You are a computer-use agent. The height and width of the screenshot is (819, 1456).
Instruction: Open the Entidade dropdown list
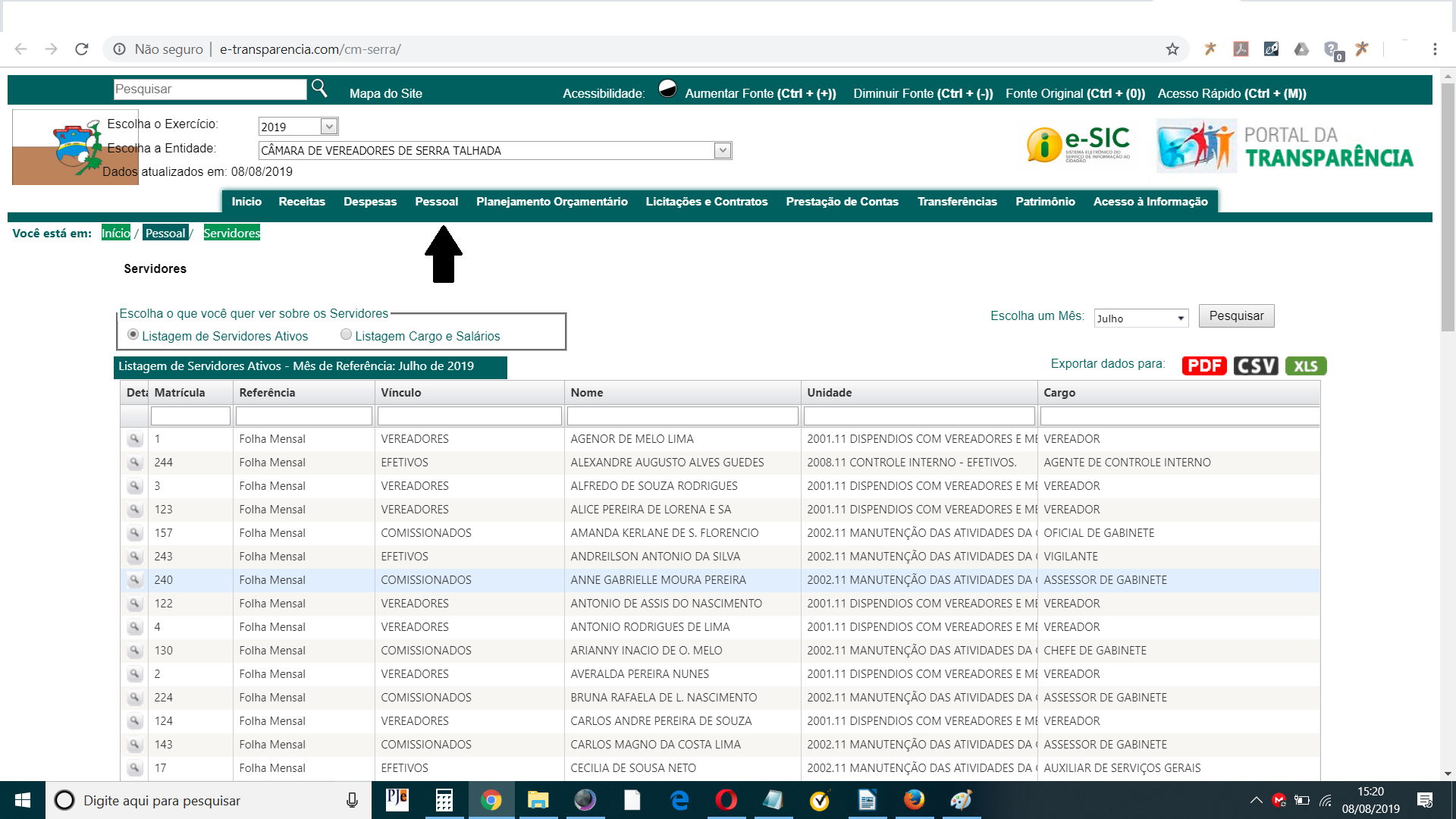723,150
